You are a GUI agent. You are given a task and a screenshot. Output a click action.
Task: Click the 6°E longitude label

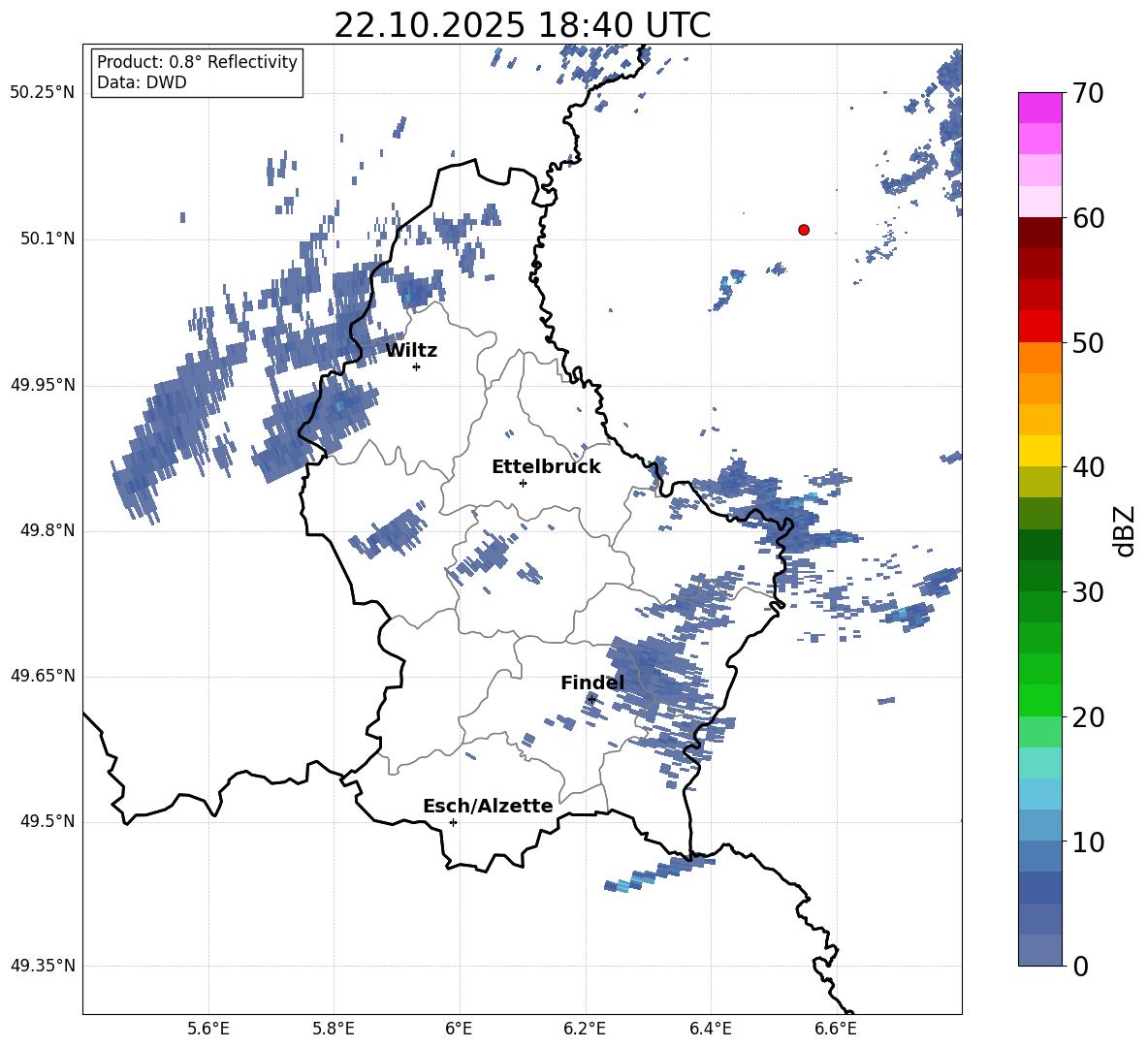[459, 1029]
